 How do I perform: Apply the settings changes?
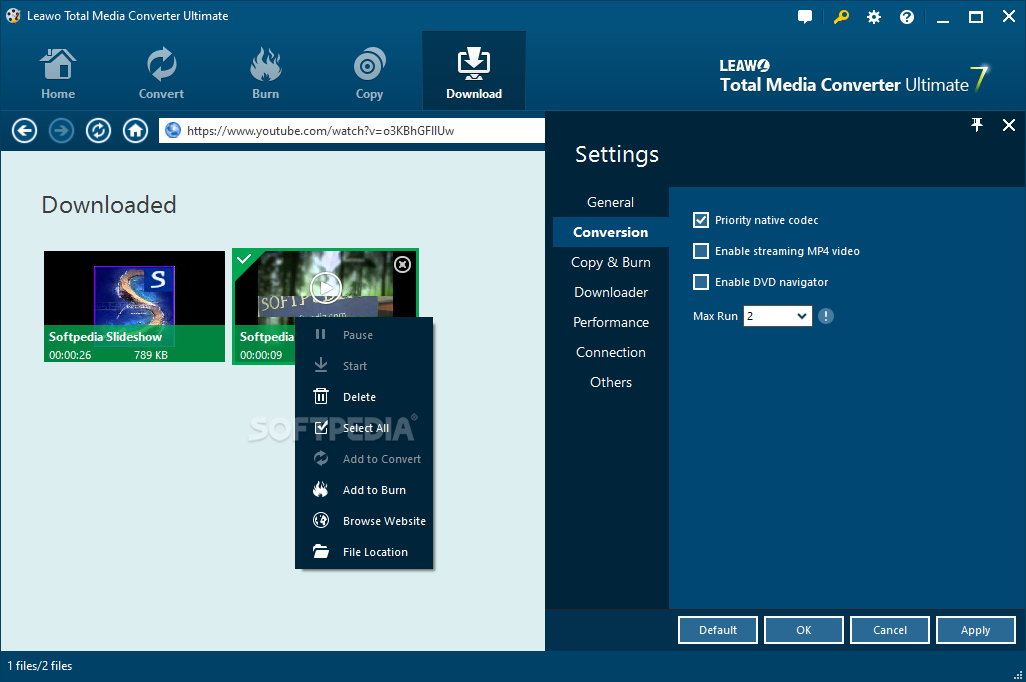[x=976, y=630]
